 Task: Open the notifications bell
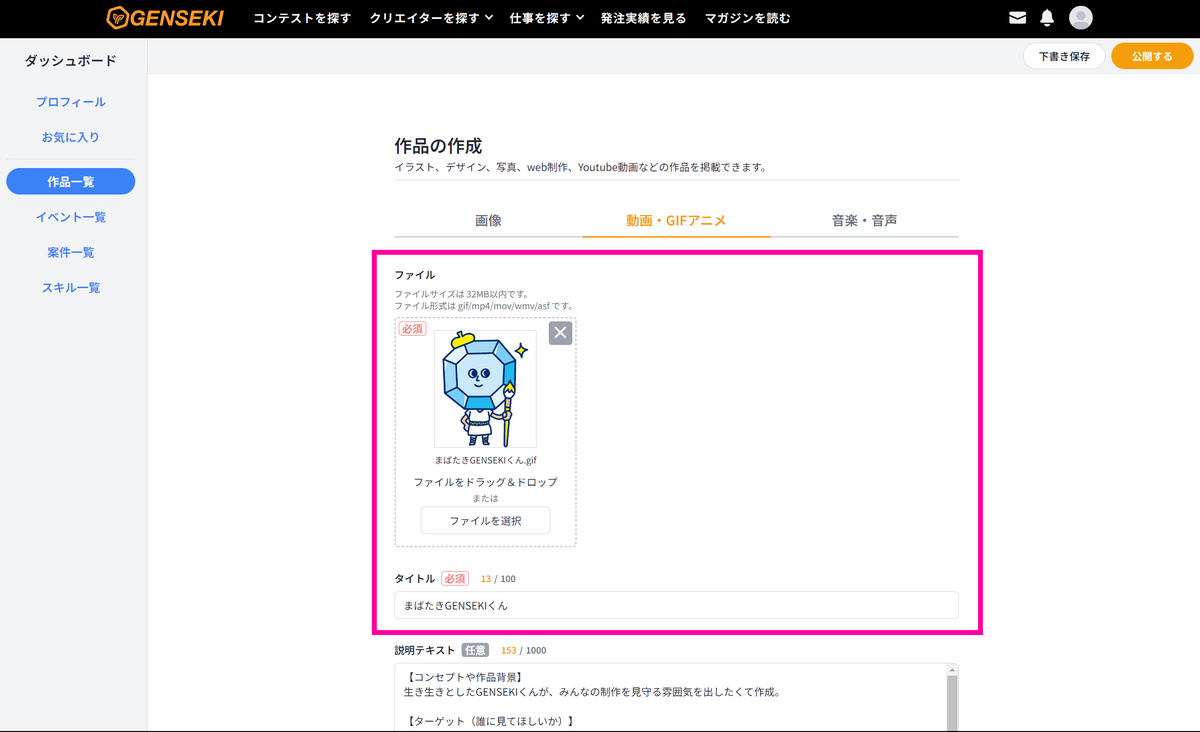click(1047, 18)
